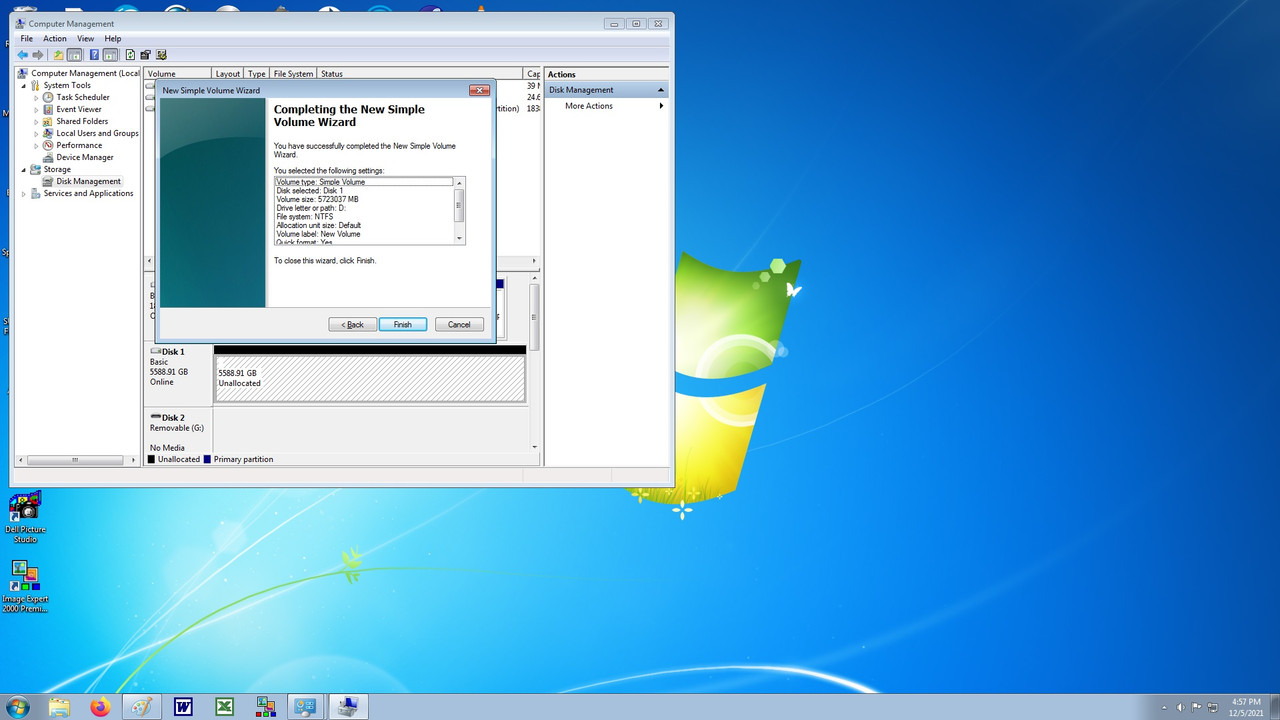This screenshot has height=720, width=1280.
Task: Toggle the Show/Hide Console Tree toolbar icon
Action: (74, 55)
